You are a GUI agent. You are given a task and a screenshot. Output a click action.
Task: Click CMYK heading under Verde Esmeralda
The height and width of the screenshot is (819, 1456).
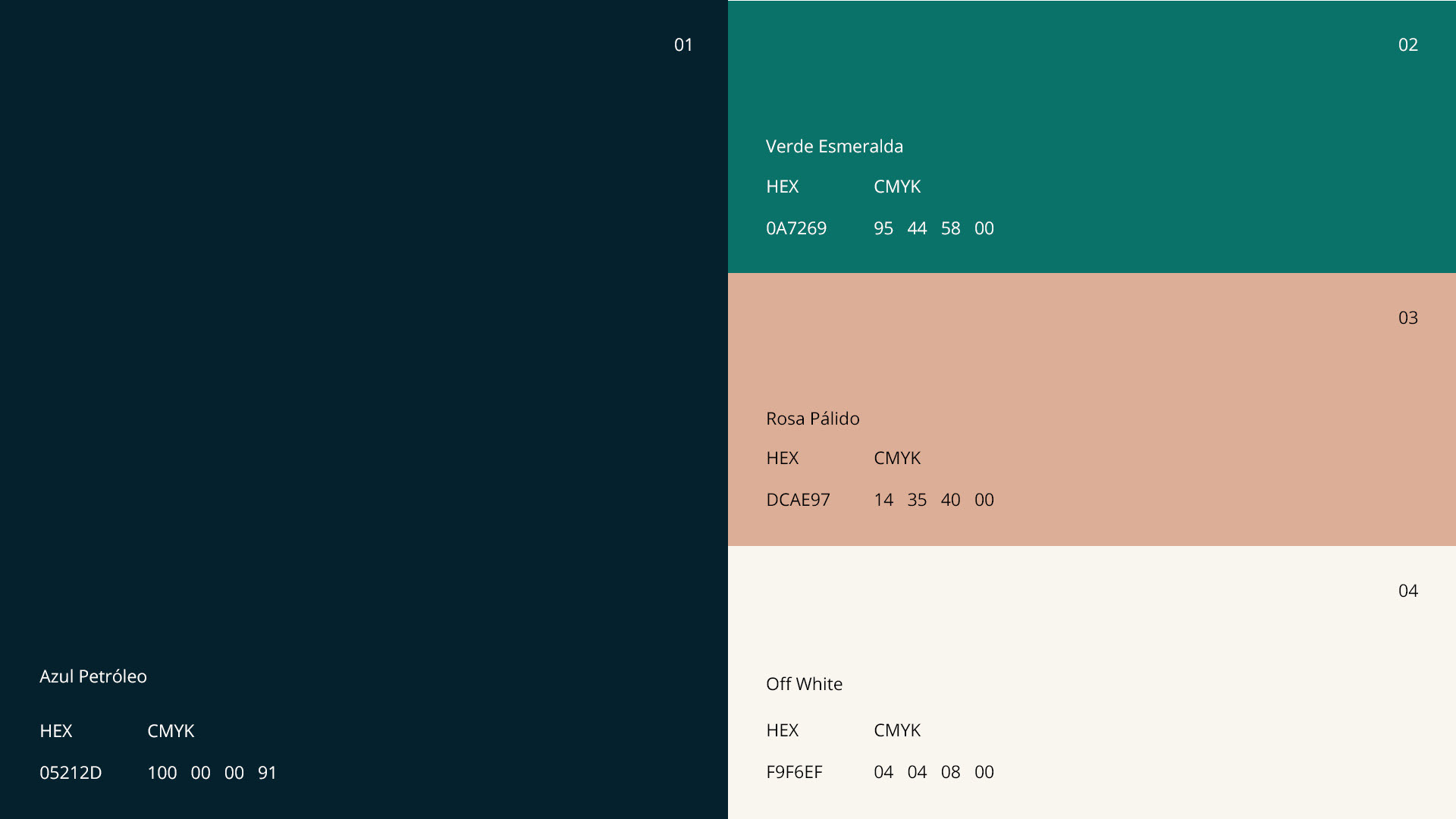coord(897,187)
